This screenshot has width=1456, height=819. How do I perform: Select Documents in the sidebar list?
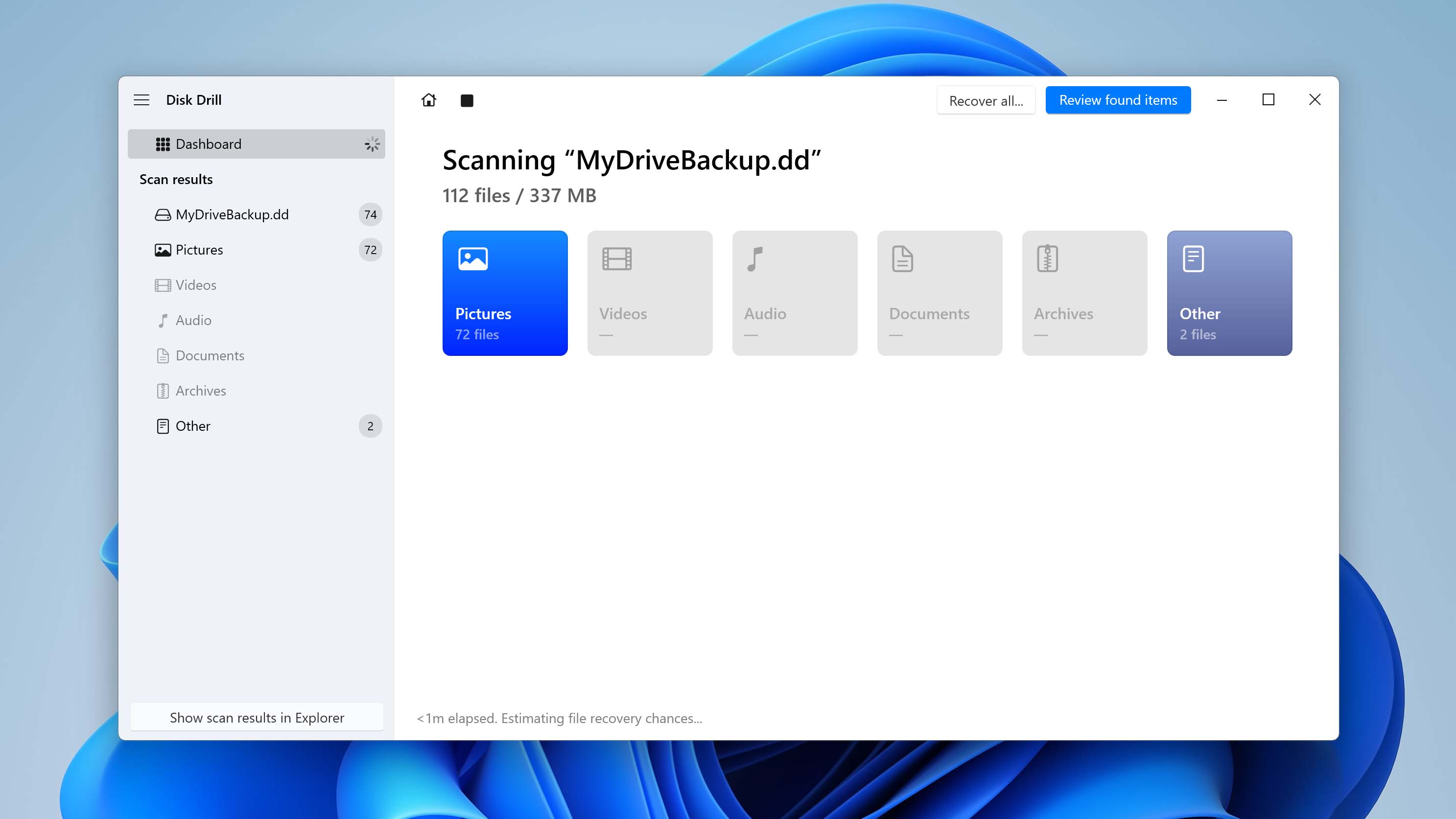click(210, 355)
